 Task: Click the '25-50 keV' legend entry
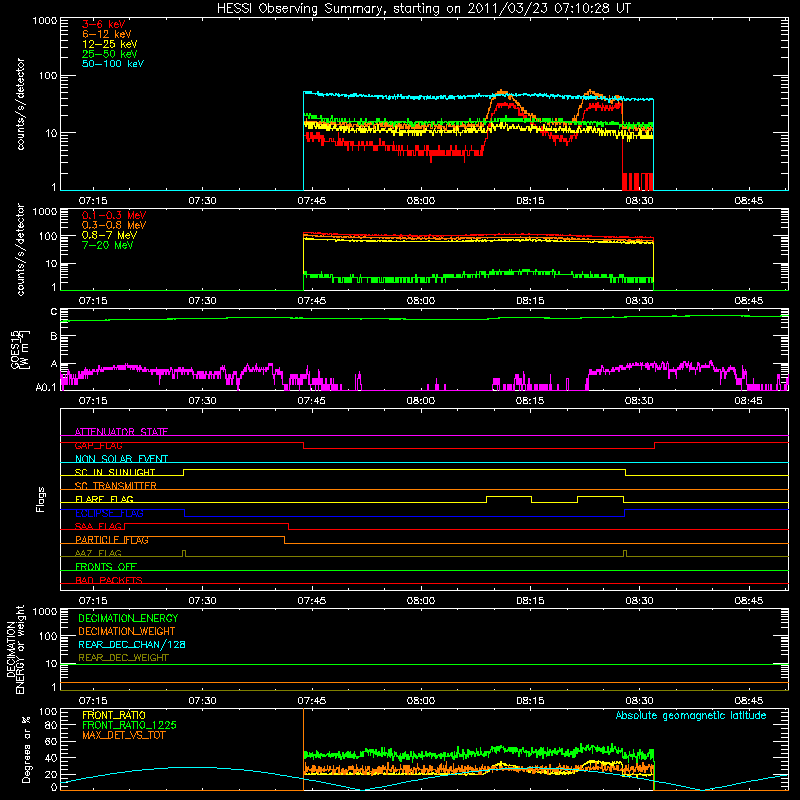point(110,54)
